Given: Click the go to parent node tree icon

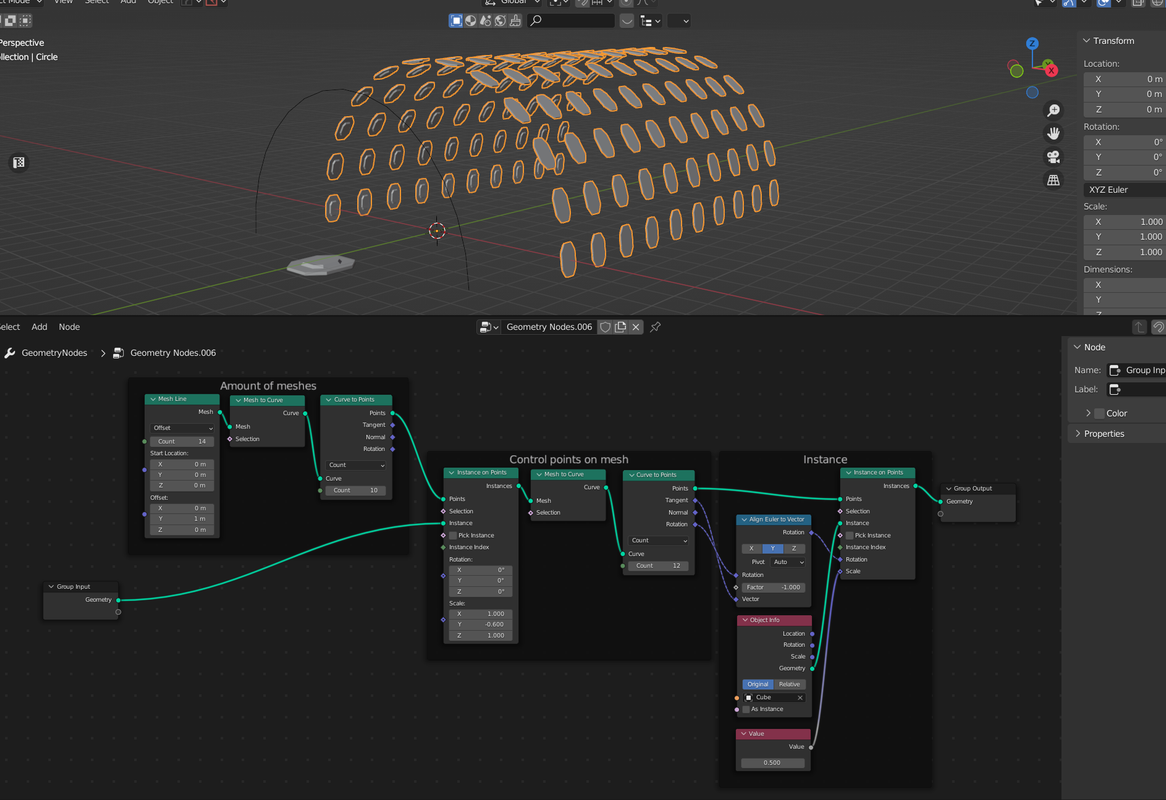Looking at the screenshot, I should 1138,327.
